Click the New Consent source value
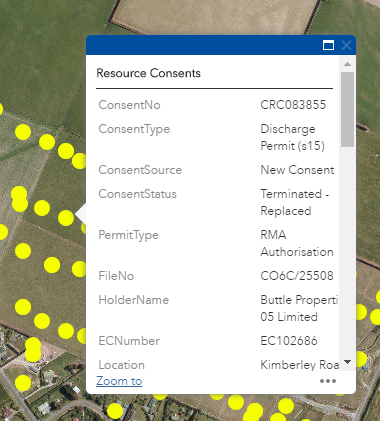Viewport: 380px width, 421px height. [297, 170]
